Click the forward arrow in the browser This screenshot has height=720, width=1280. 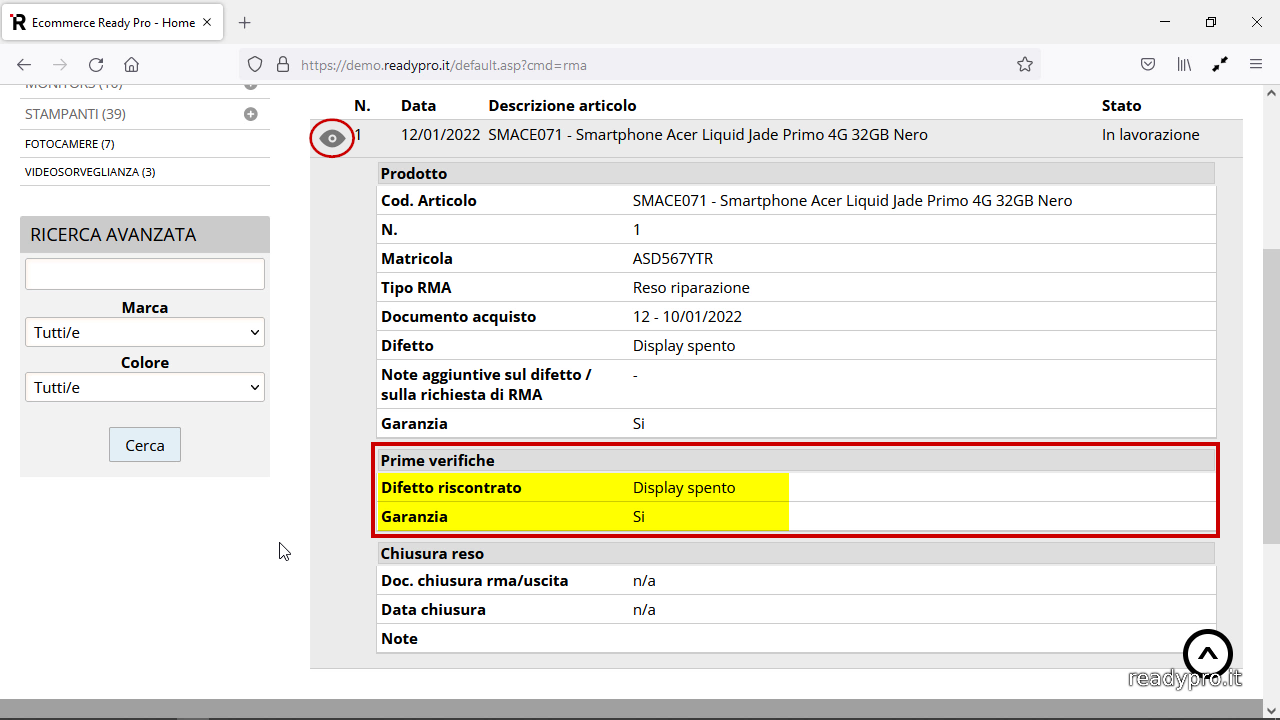click(60, 65)
